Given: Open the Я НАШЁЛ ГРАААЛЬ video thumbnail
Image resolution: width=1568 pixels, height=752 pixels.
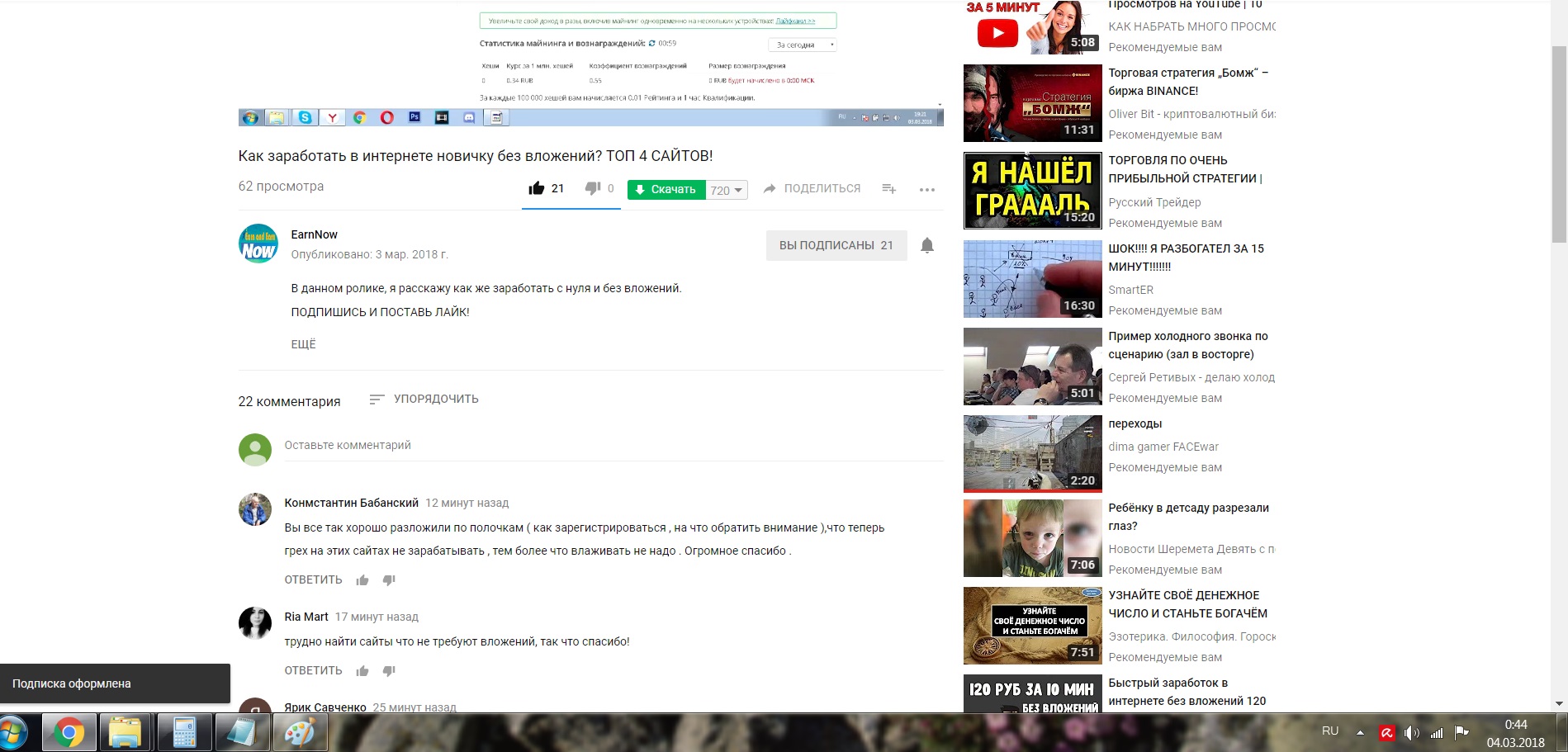Looking at the screenshot, I should pyautogui.click(x=1033, y=191).
